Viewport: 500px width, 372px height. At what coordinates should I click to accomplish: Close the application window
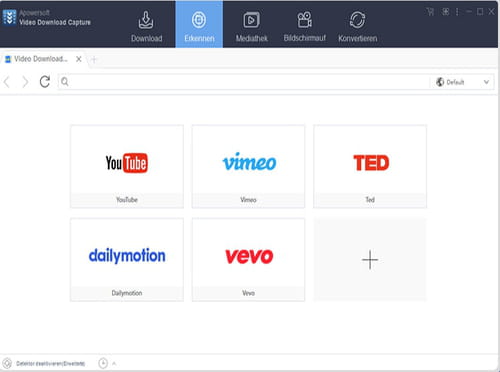[x=491, y=12]
